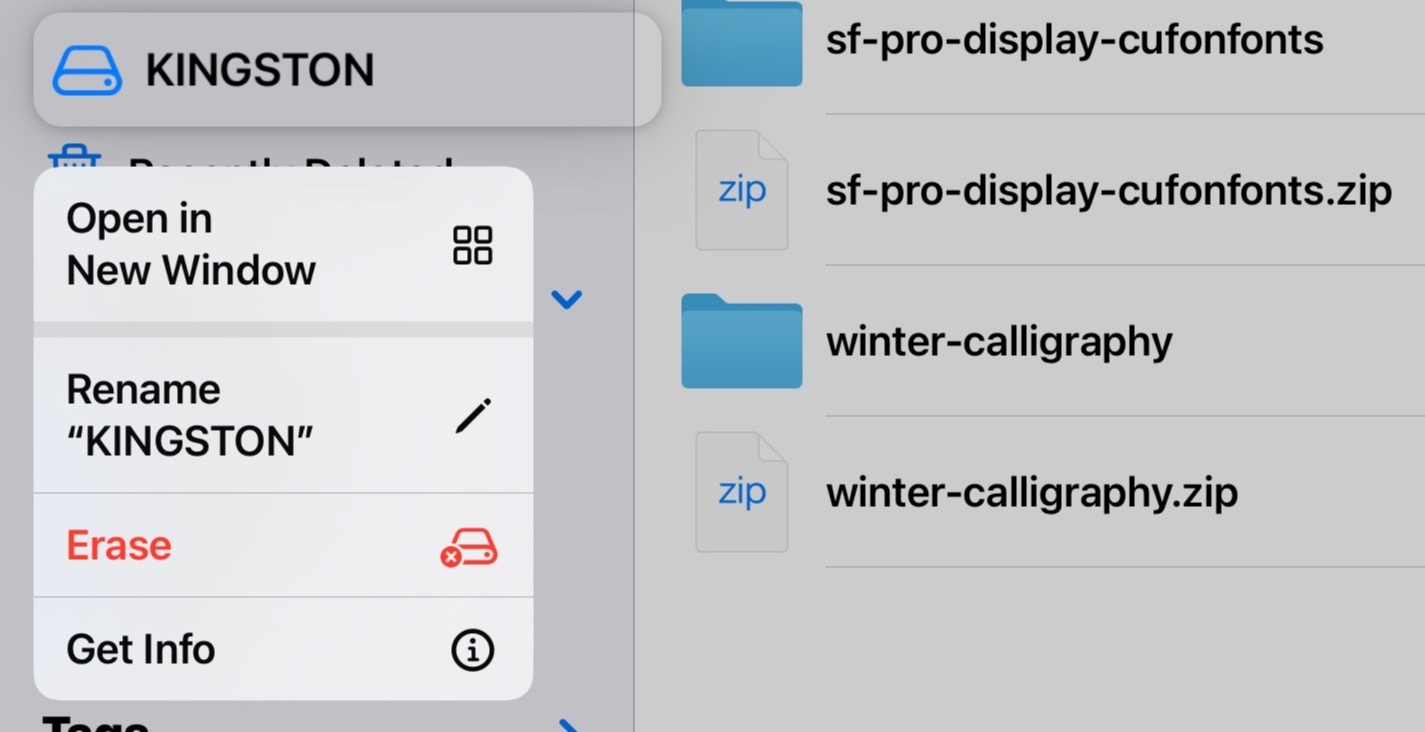Select Get Info from the context menu
This screenshot has height=732, width=1425.
283,649
